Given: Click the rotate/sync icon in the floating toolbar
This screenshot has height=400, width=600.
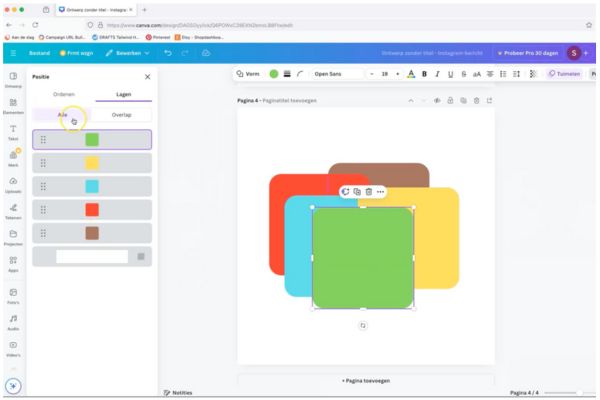Looking at the screenshot, I should click(345, 191).
